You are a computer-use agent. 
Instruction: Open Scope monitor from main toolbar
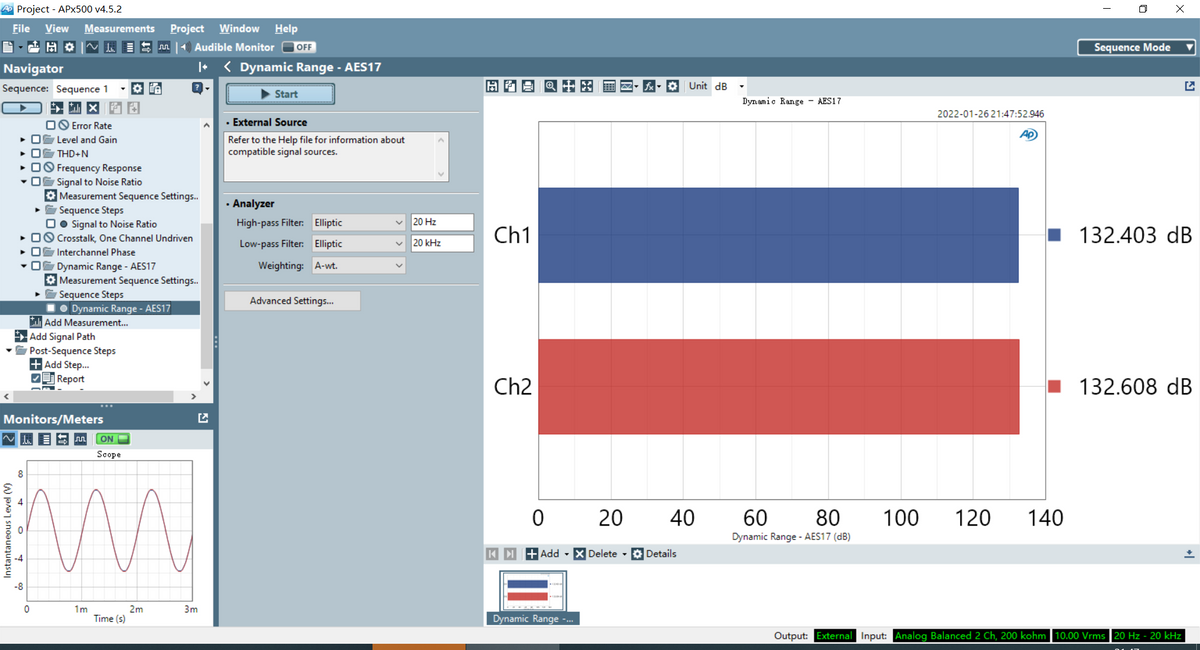click(x=92, y=47)
